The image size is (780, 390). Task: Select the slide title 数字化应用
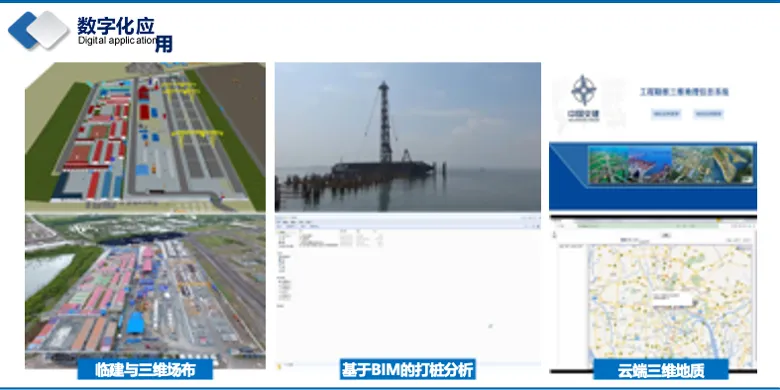click(124, 34)
